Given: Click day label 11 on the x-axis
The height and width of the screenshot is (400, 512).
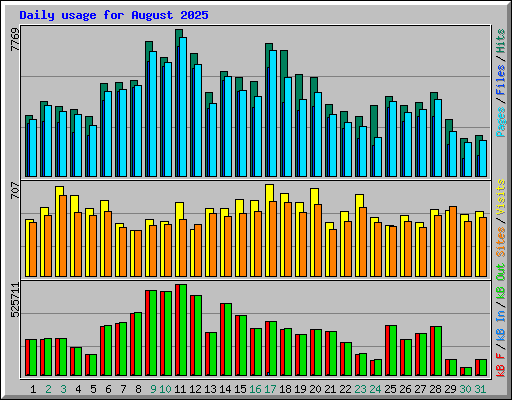Looking at the screenshot, I should pos(180,389).
